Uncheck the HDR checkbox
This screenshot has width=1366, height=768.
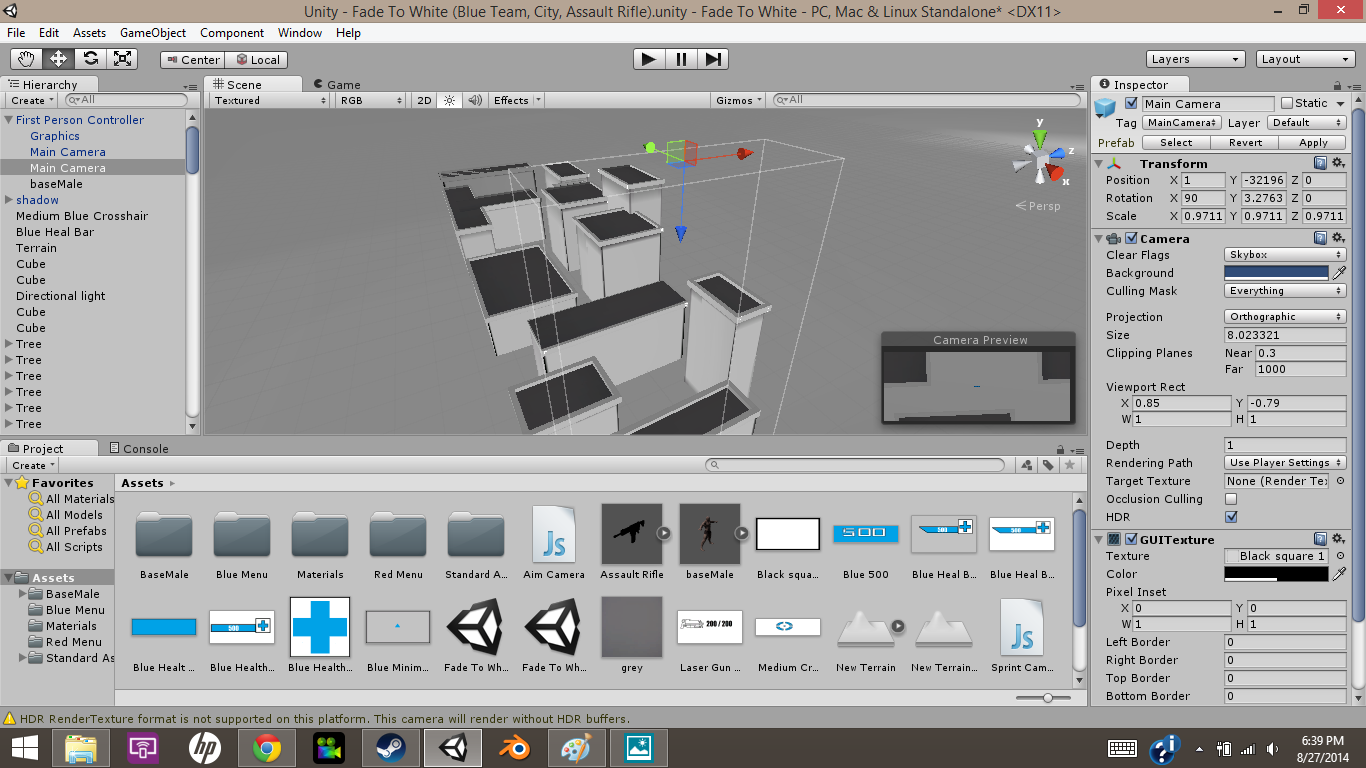pyautogui.click(x=1231, y=517)
